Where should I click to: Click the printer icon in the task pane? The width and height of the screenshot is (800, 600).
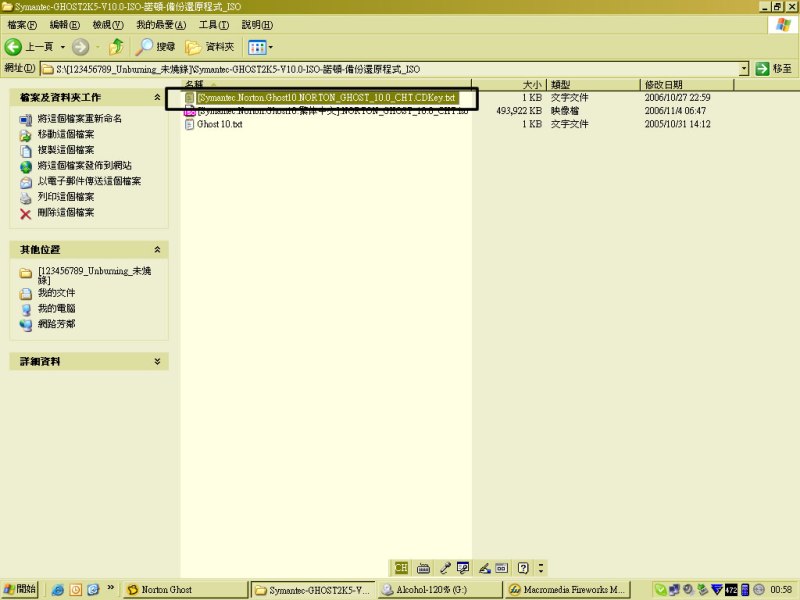[x=26, y=198]
